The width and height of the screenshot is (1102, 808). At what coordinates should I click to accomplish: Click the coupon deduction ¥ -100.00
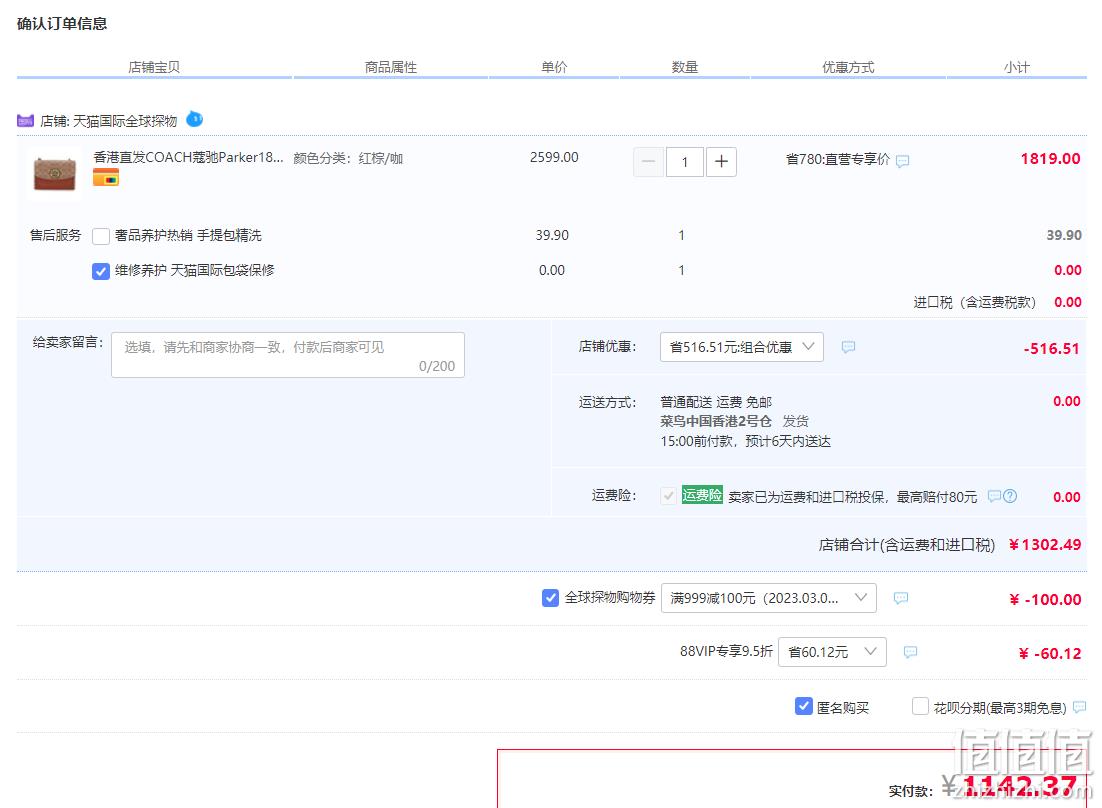click(x=1045, y=599)
